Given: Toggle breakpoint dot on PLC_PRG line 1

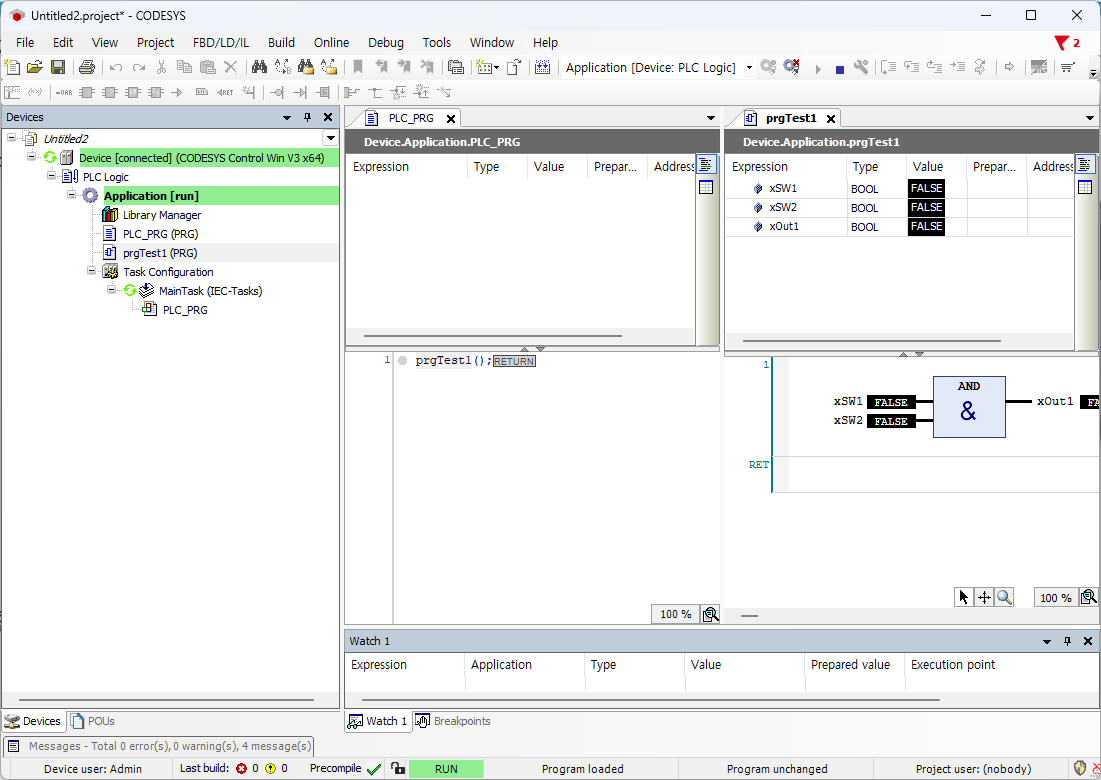Looking at the screenshot, I should (x=402, y=361).
